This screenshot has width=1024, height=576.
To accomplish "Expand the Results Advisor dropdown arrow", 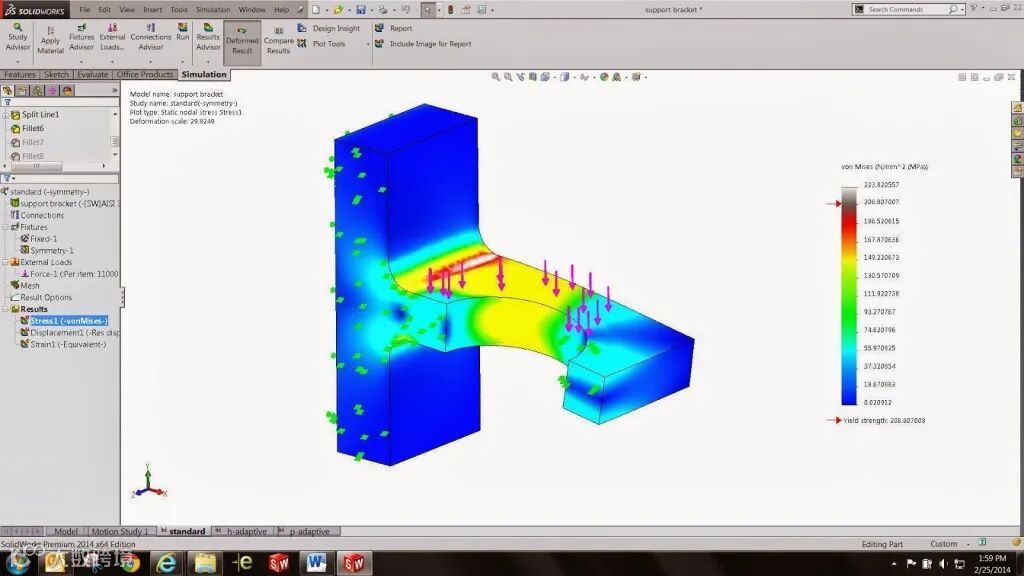I will coord(208,62).
